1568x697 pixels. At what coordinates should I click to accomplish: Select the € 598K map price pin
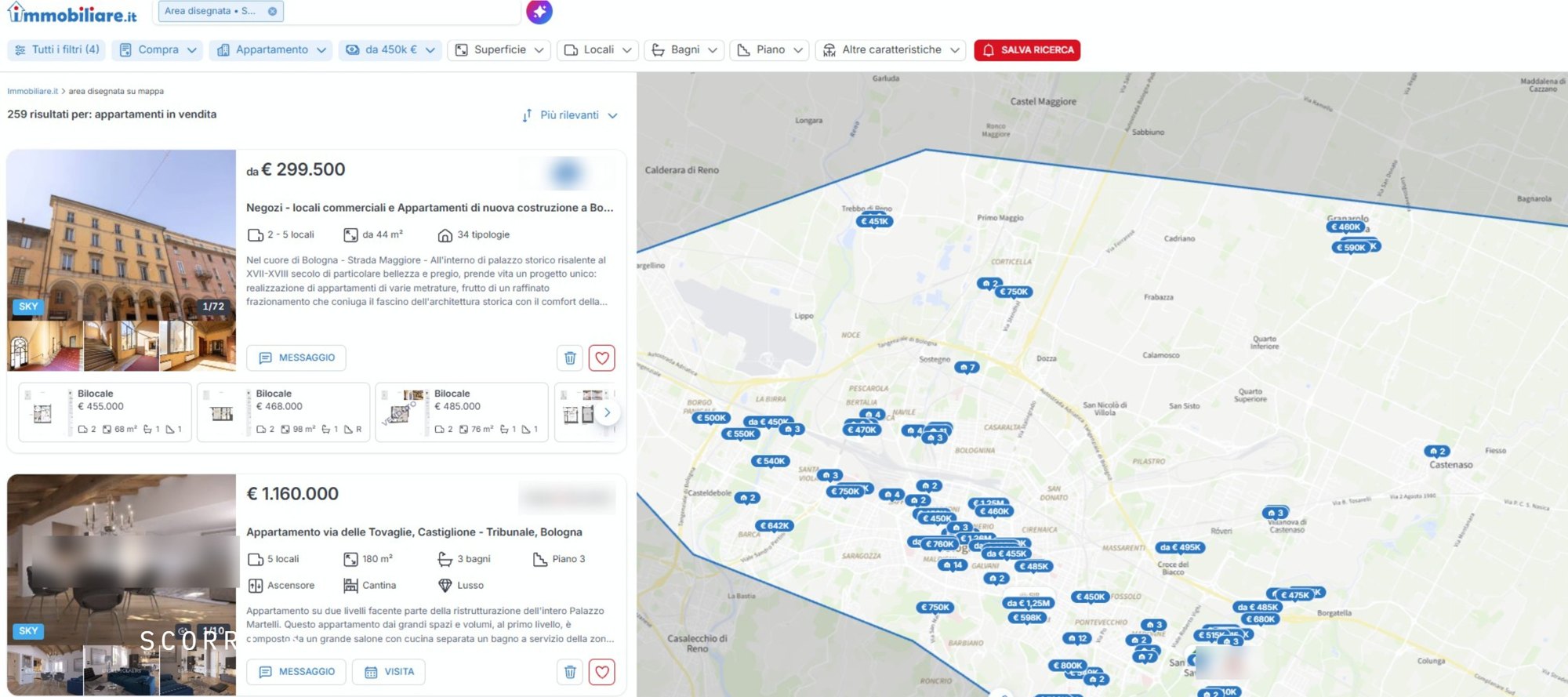[1027, 617]
